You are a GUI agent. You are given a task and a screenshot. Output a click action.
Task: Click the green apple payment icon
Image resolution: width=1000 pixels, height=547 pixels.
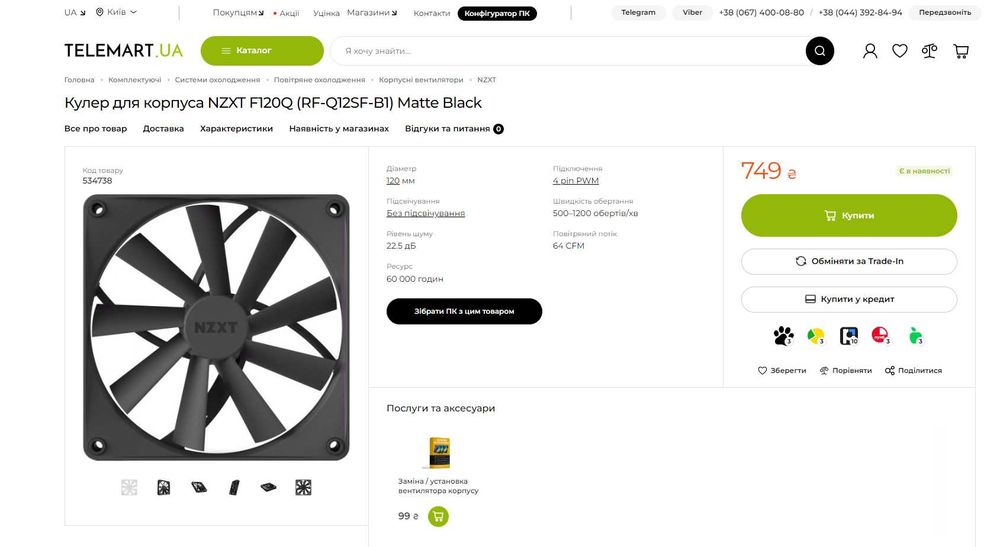tap(915, 336)
